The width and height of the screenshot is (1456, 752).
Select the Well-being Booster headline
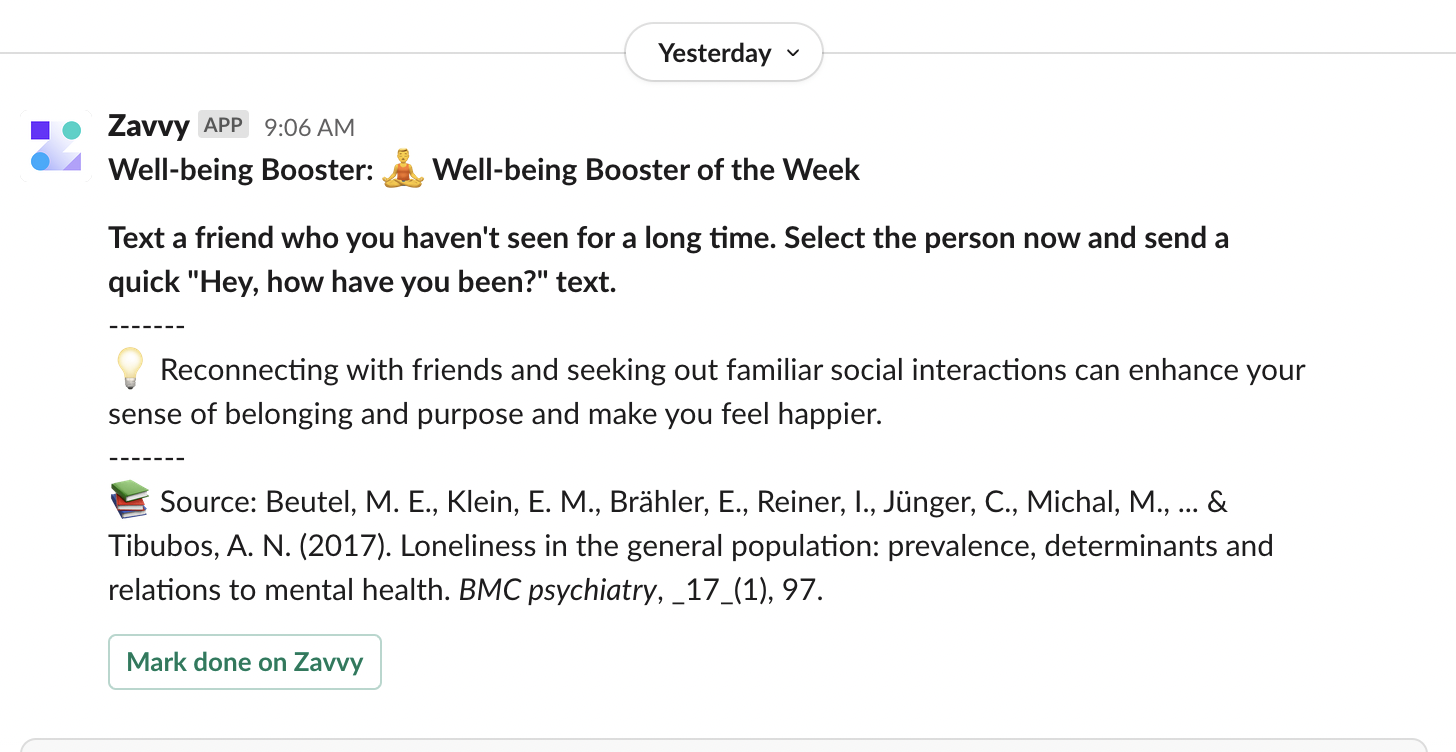(x=483, y=169)
